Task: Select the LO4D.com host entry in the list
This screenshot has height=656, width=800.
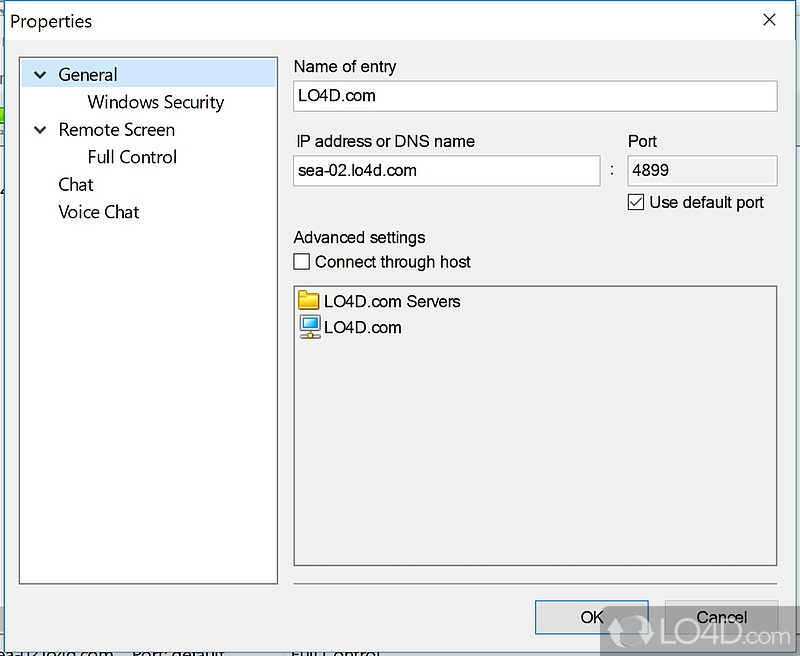Action: pyautogui.click(x=362, y=327)
